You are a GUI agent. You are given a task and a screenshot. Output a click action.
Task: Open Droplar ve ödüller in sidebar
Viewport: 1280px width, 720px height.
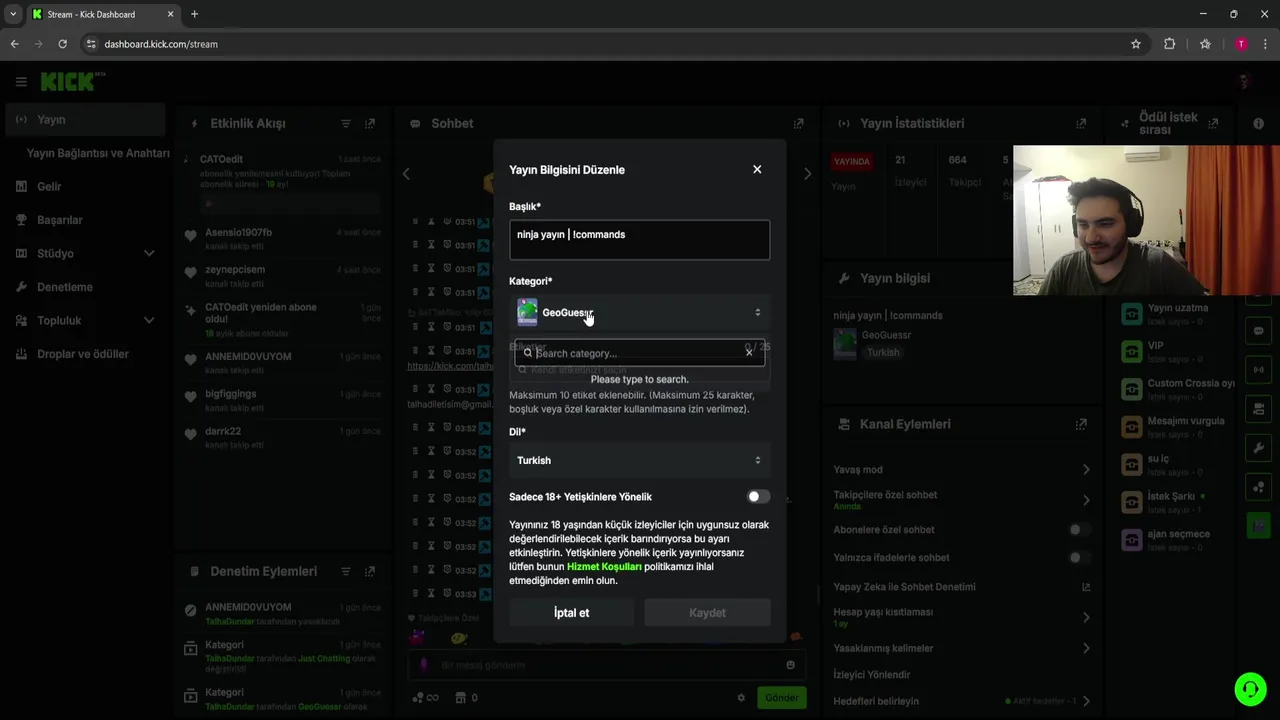[x=84, y=354]
